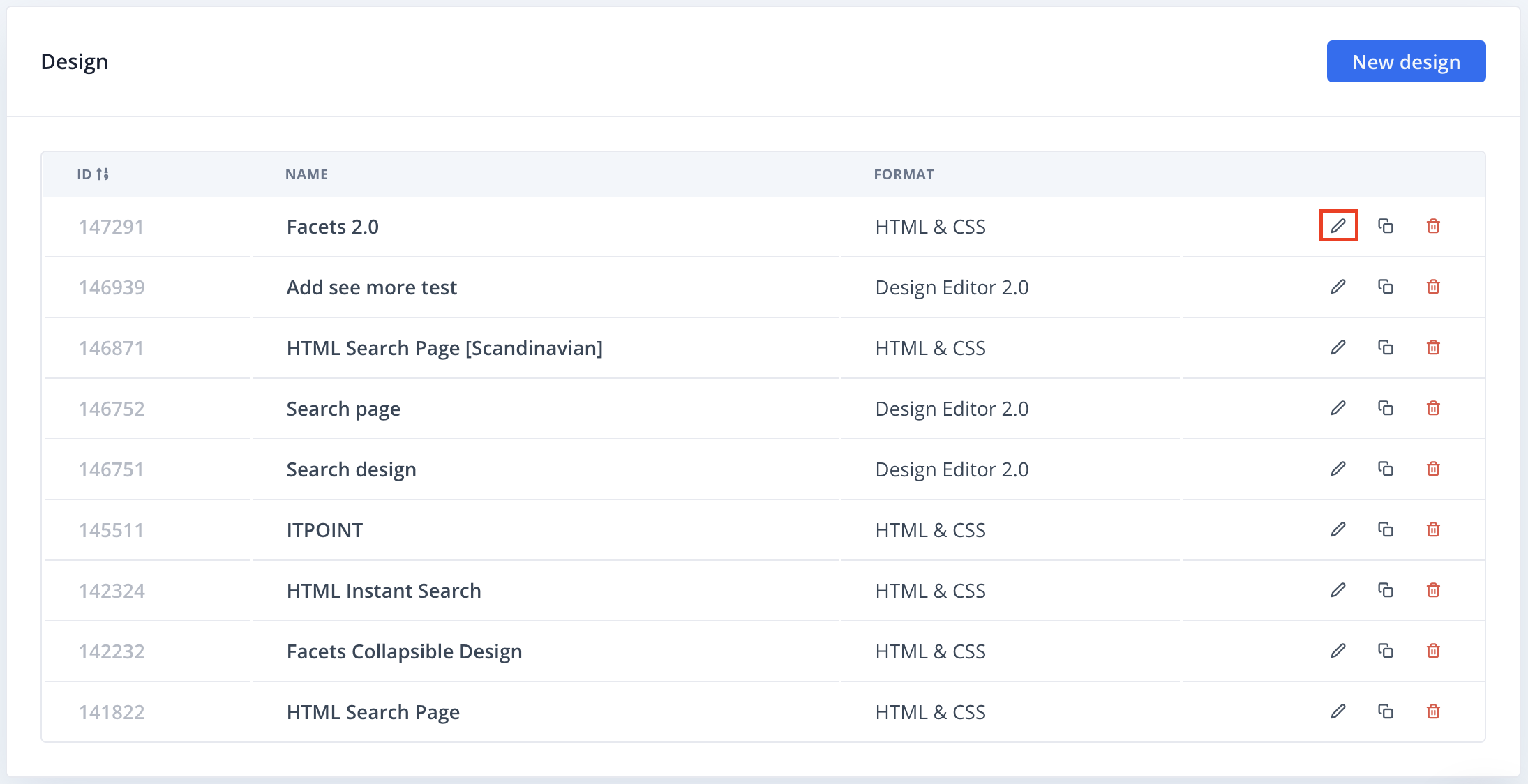Open the Add see more test name
Image resolution: width=1528 pixels, height=784 pixels.
tap(371, 287)
